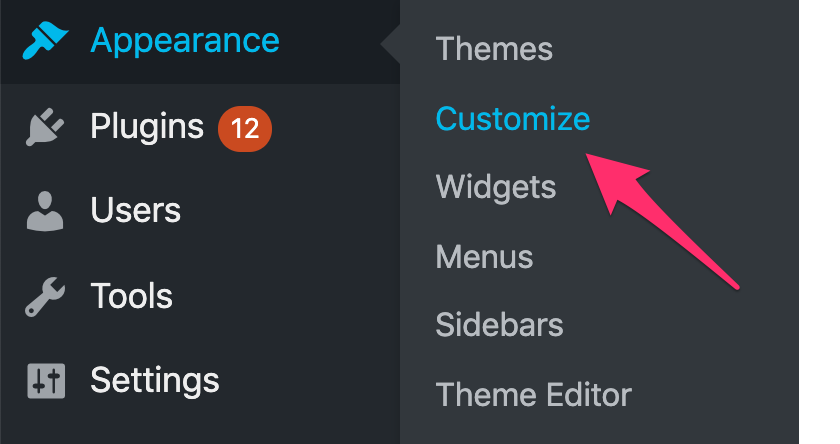Click the Users person silhouette icon

45,211
